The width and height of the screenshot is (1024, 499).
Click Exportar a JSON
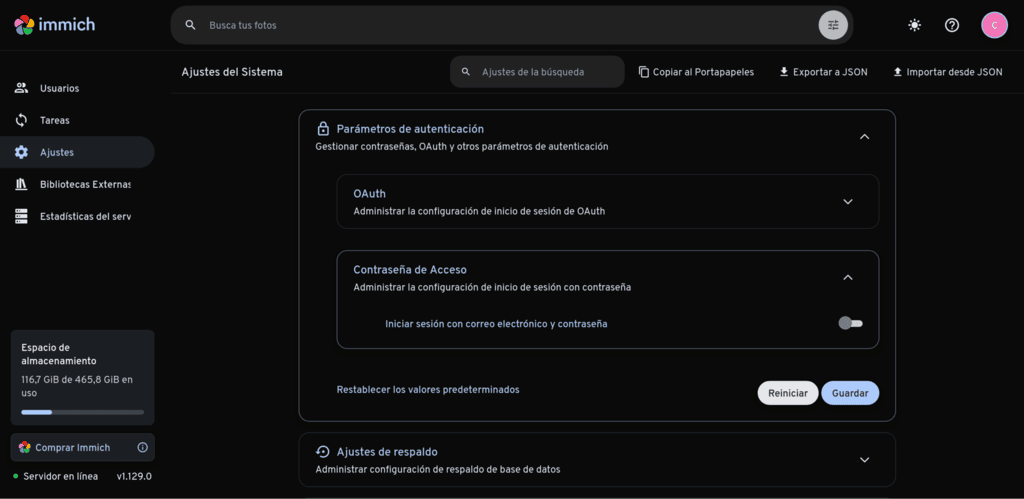[x=824, y=72]
